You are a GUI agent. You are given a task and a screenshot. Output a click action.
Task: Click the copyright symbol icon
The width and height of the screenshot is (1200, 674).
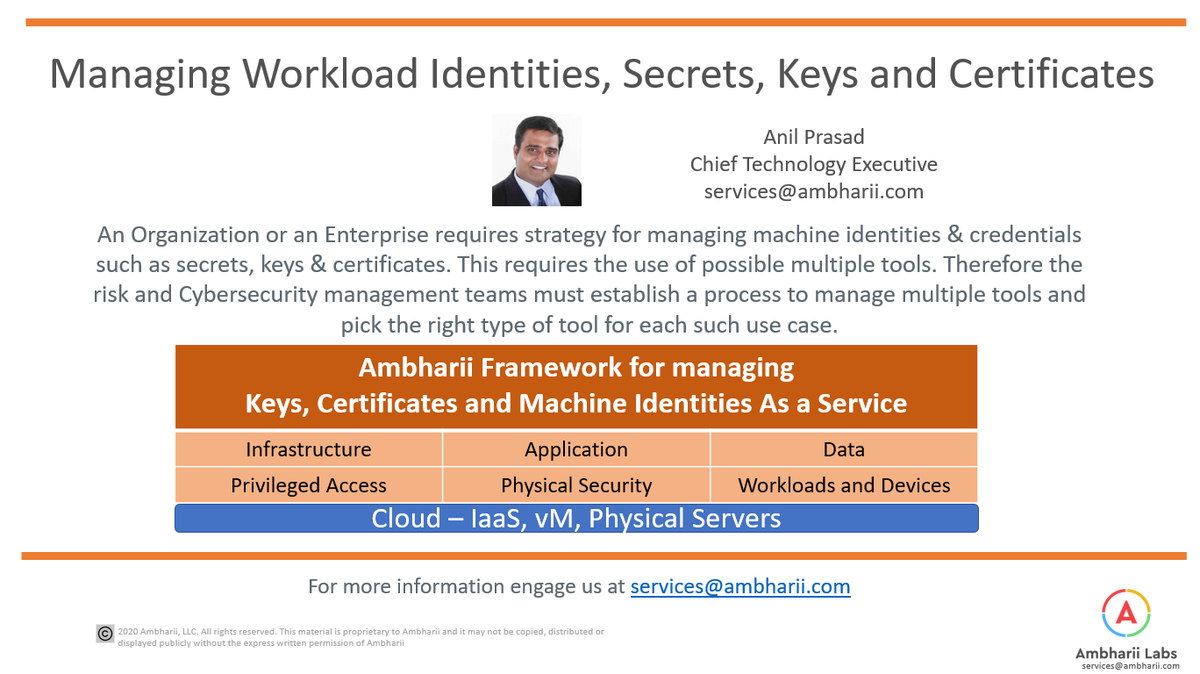click(104, 633)
